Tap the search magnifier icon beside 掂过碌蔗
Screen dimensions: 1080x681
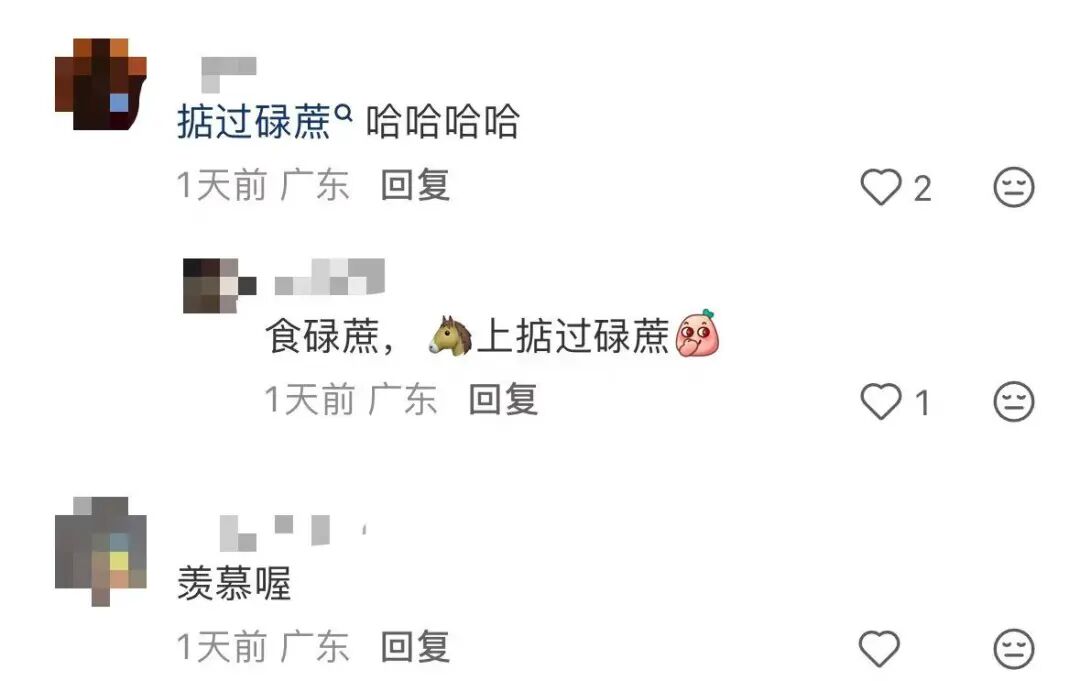coord(343,112)
